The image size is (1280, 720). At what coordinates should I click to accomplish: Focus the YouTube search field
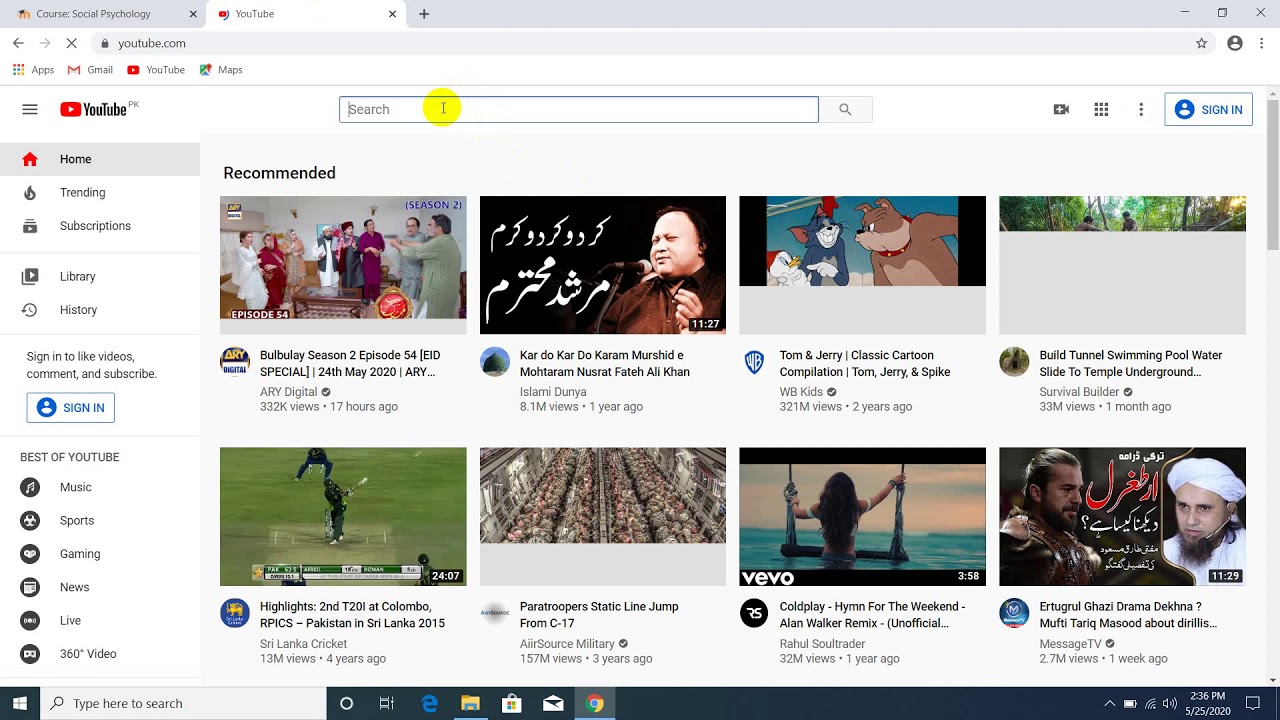(579, 109)
